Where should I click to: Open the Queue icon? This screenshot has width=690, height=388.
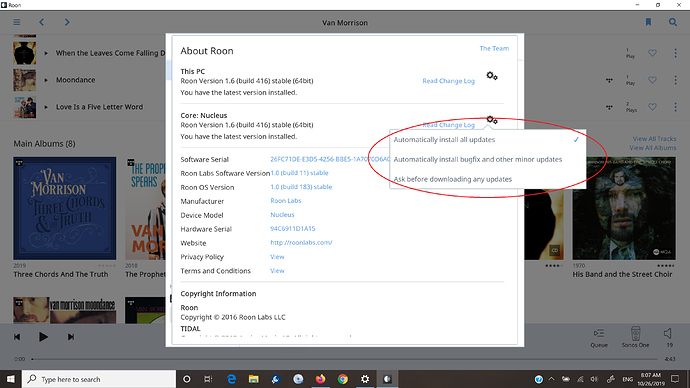tap(599, 337)
